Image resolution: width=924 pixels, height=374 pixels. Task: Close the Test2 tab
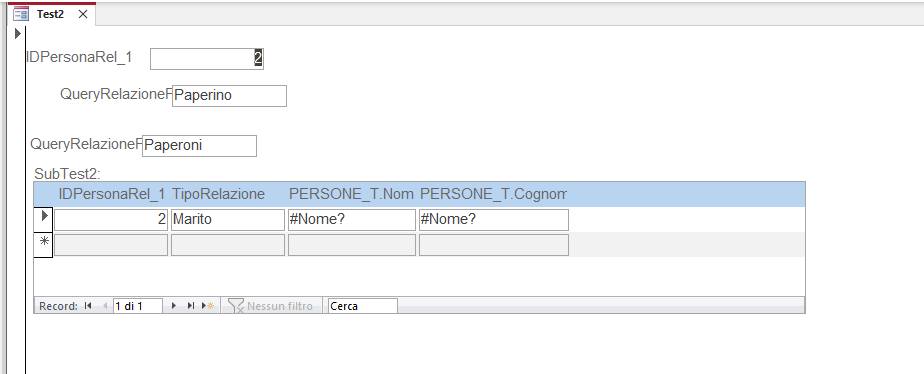tap(83, 15)
